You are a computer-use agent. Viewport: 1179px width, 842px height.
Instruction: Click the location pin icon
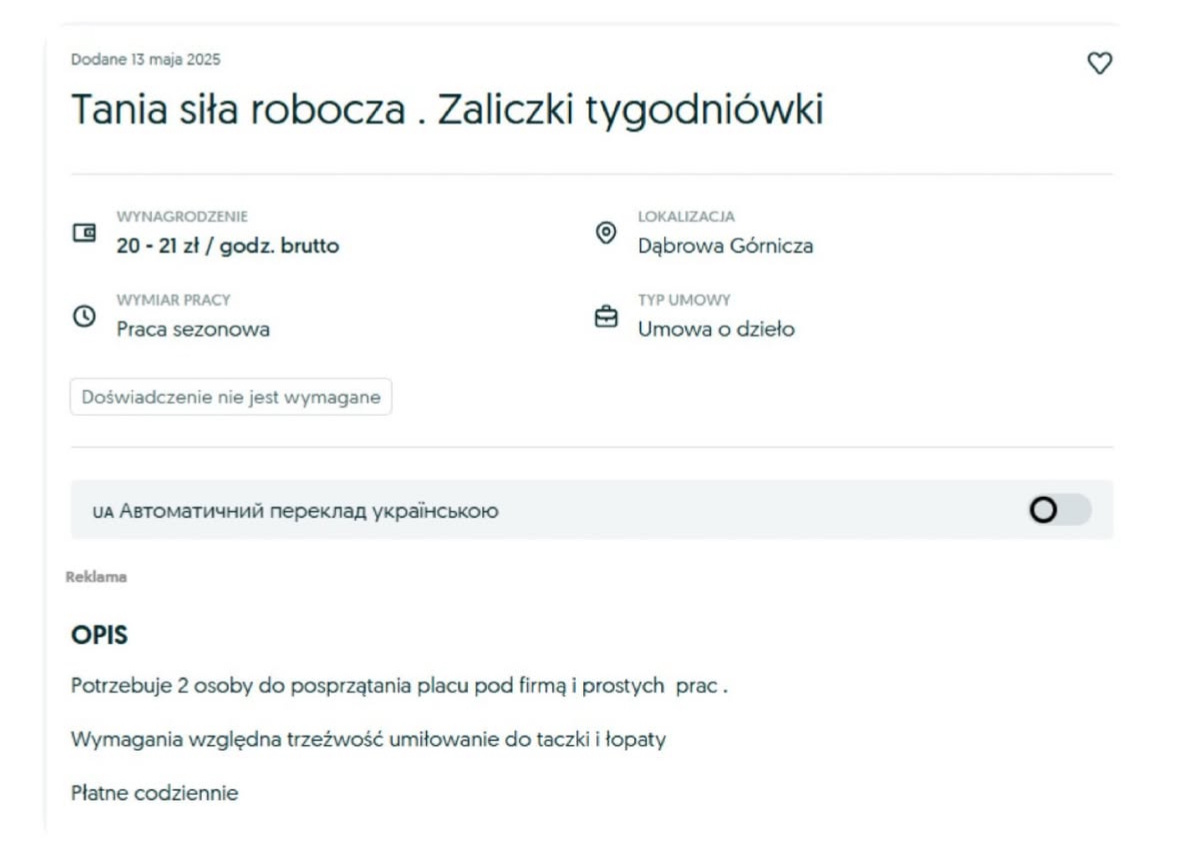[605, 233]
